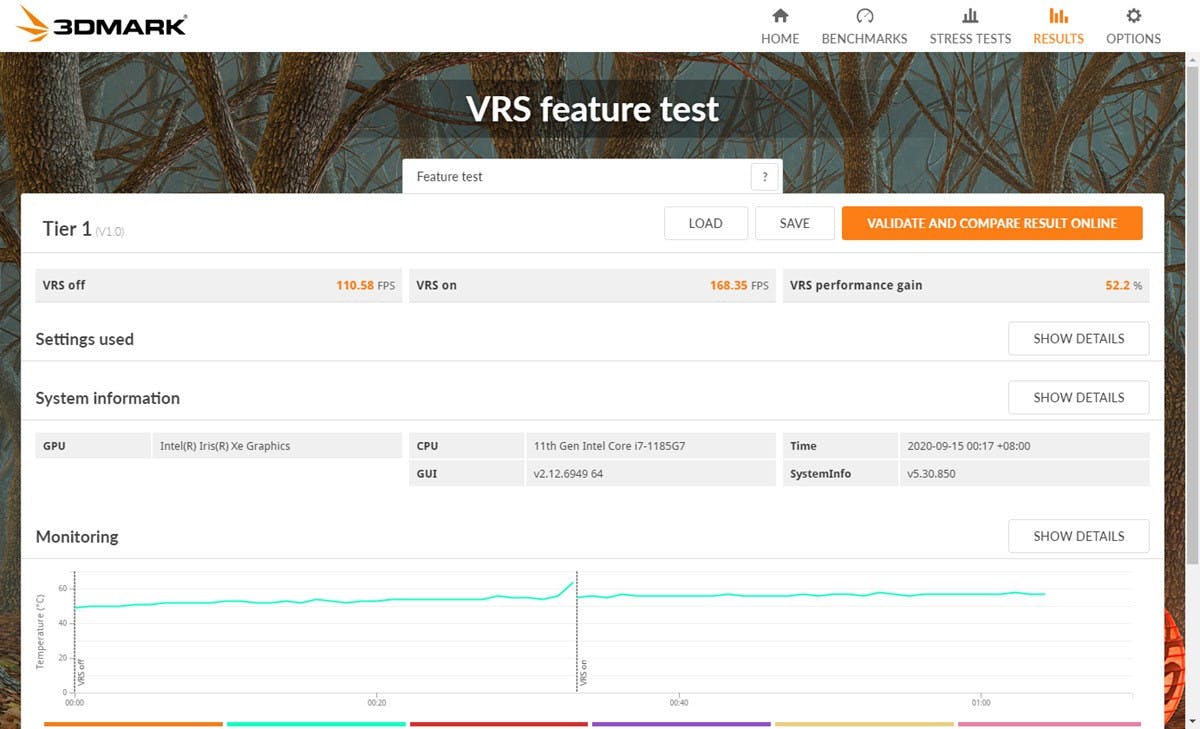Show details for Settings used

[1078, 338]
